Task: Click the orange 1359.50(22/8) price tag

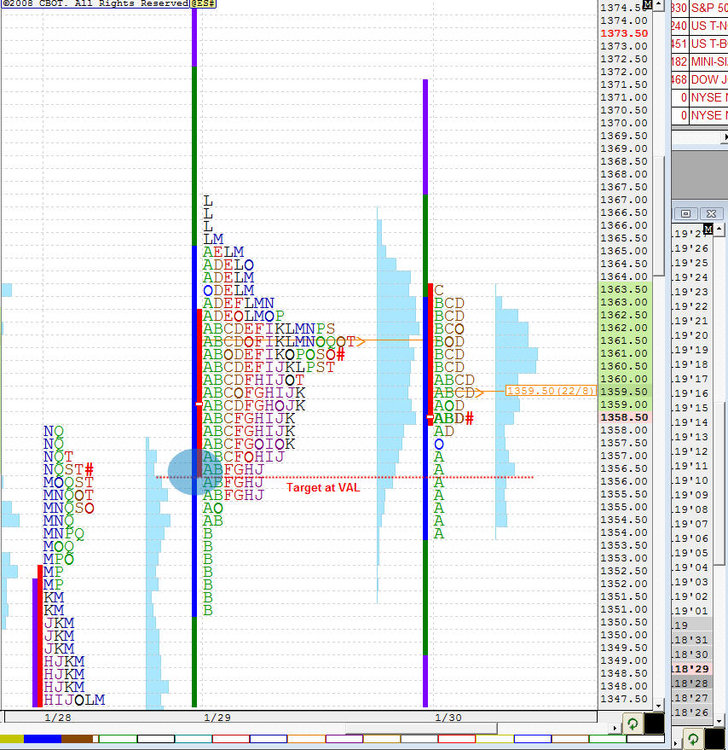Action: [x=551, y=391]
